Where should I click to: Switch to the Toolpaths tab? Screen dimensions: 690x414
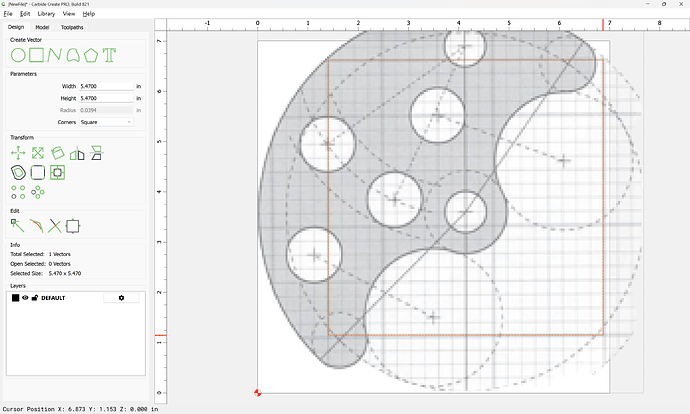coord(72,27)
